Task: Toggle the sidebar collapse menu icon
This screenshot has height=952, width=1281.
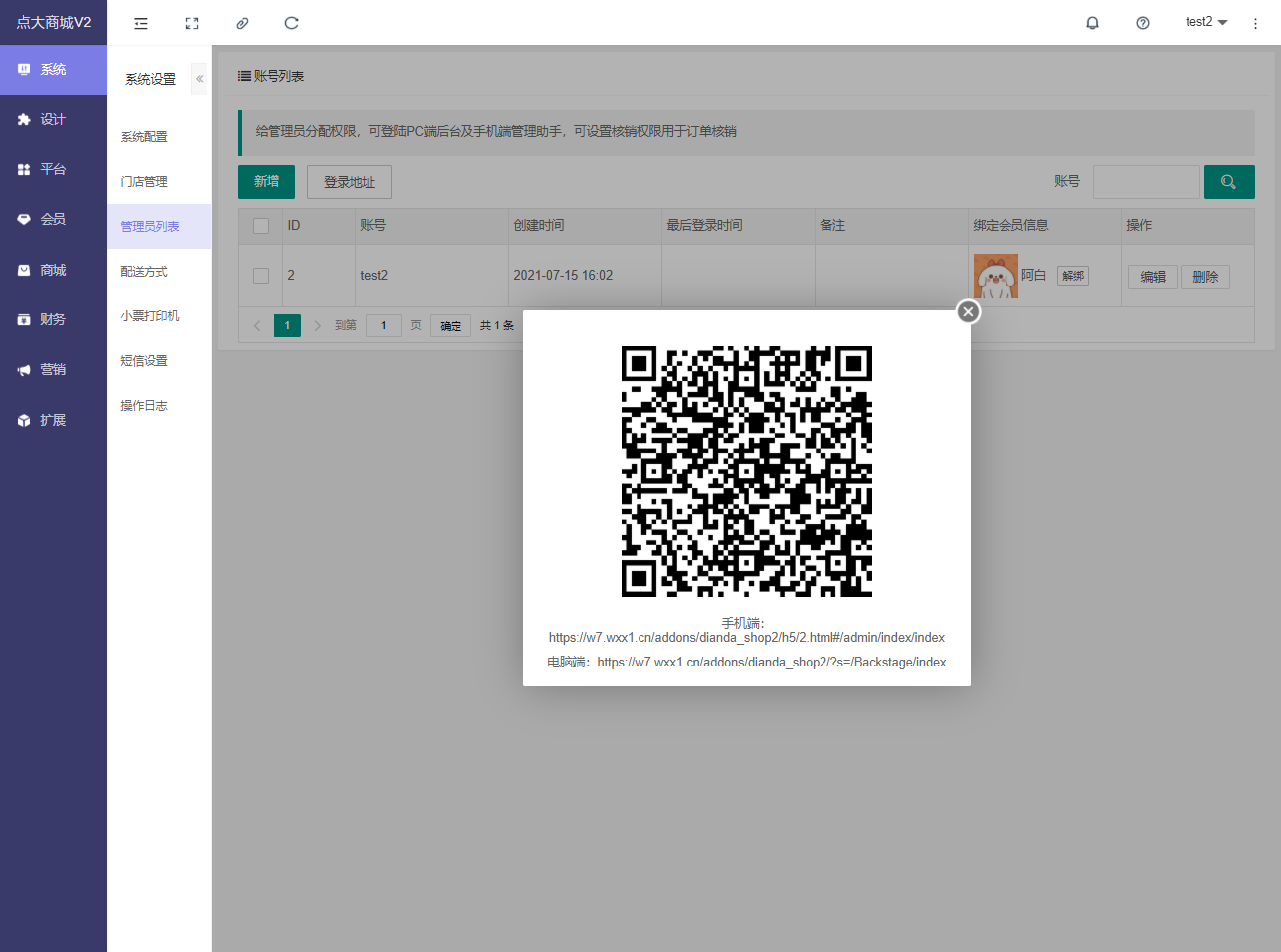Action: coord(141,23)
